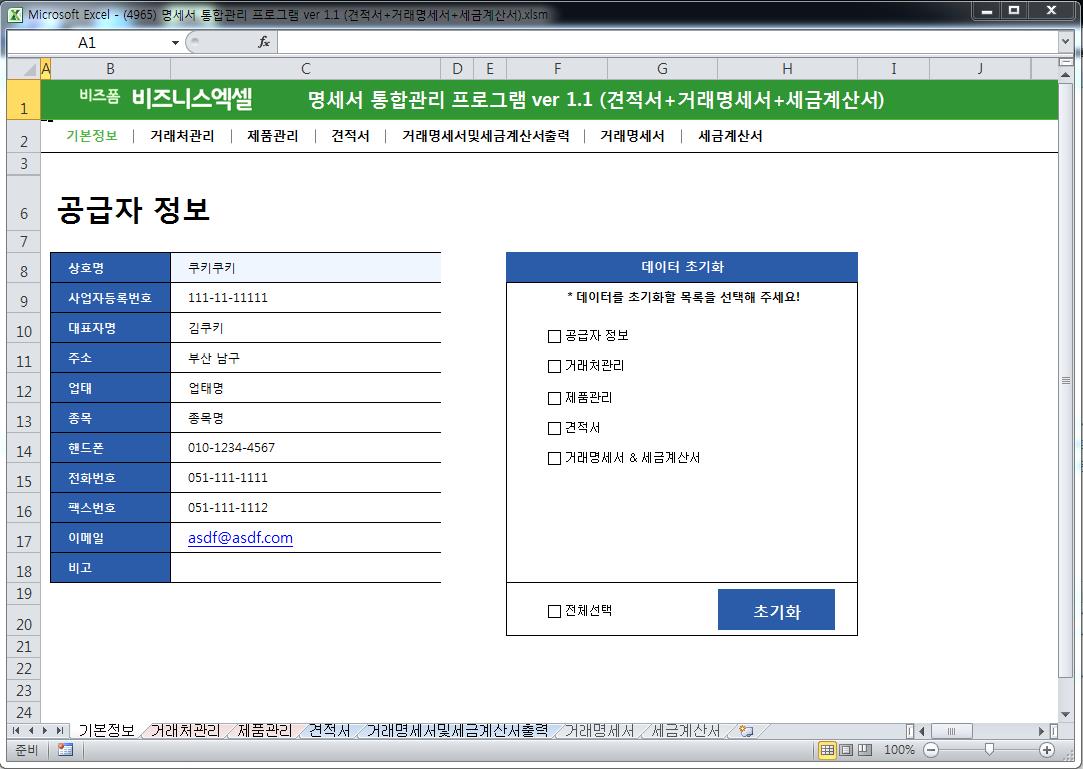This screenshot has height=769, width=1083.
Task: Click the zoom slider in status bar
Action: [x=989, y=750]
